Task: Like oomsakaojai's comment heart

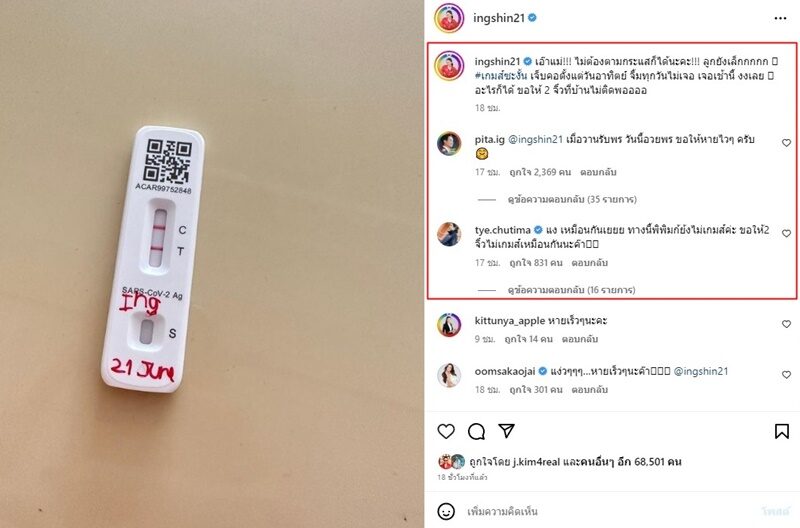Action: click(x=786, y=374)
